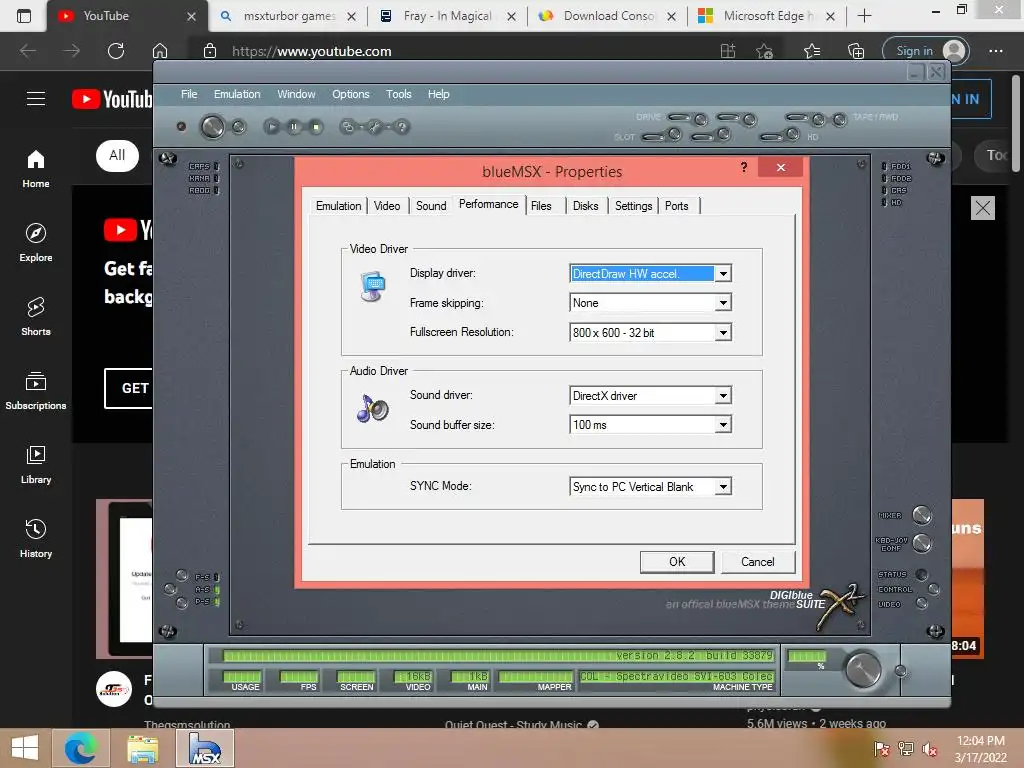This screenshot has height=768, width=1024.
Task: Click YouTube Home in sidebar
Action: [35, 169]
